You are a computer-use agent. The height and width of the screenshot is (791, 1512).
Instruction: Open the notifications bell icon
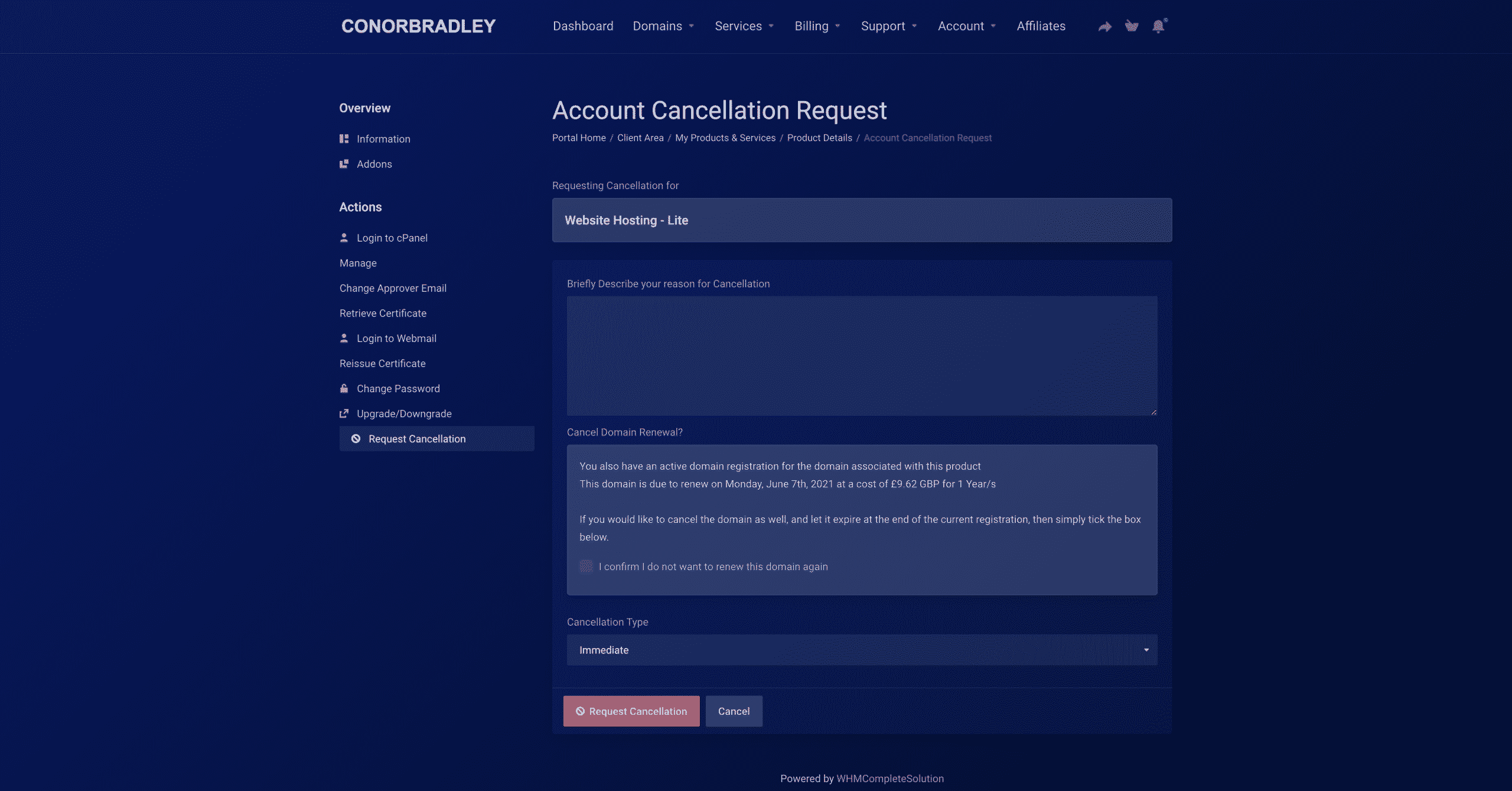pyautogui.click(x=1159, y=26)
